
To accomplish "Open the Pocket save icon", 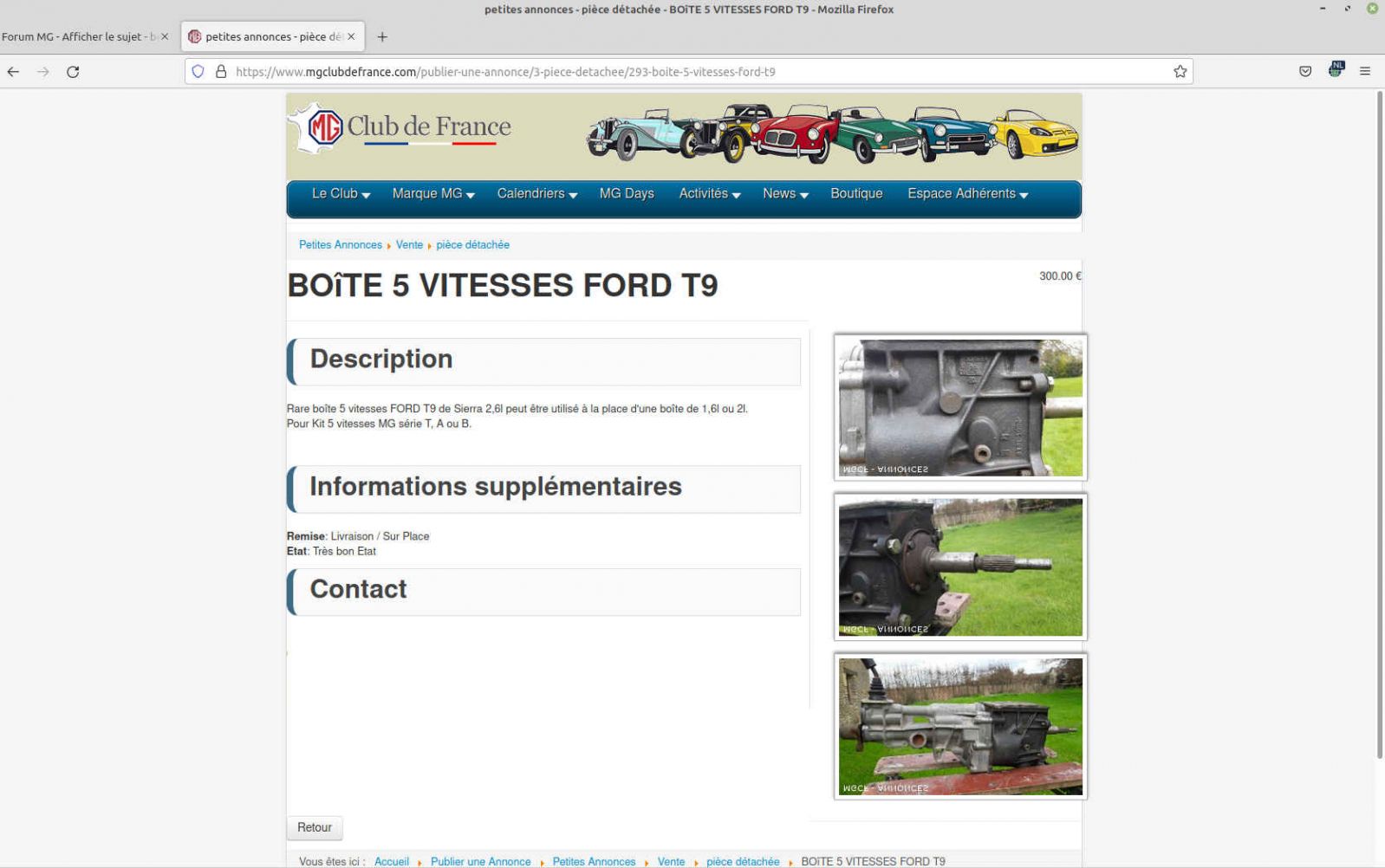I will (1305, 72).
